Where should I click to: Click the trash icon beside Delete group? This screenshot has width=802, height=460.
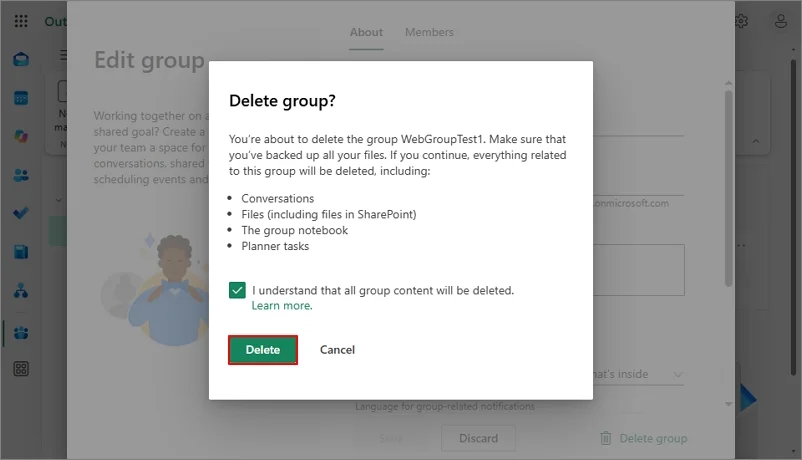point(606,438)
